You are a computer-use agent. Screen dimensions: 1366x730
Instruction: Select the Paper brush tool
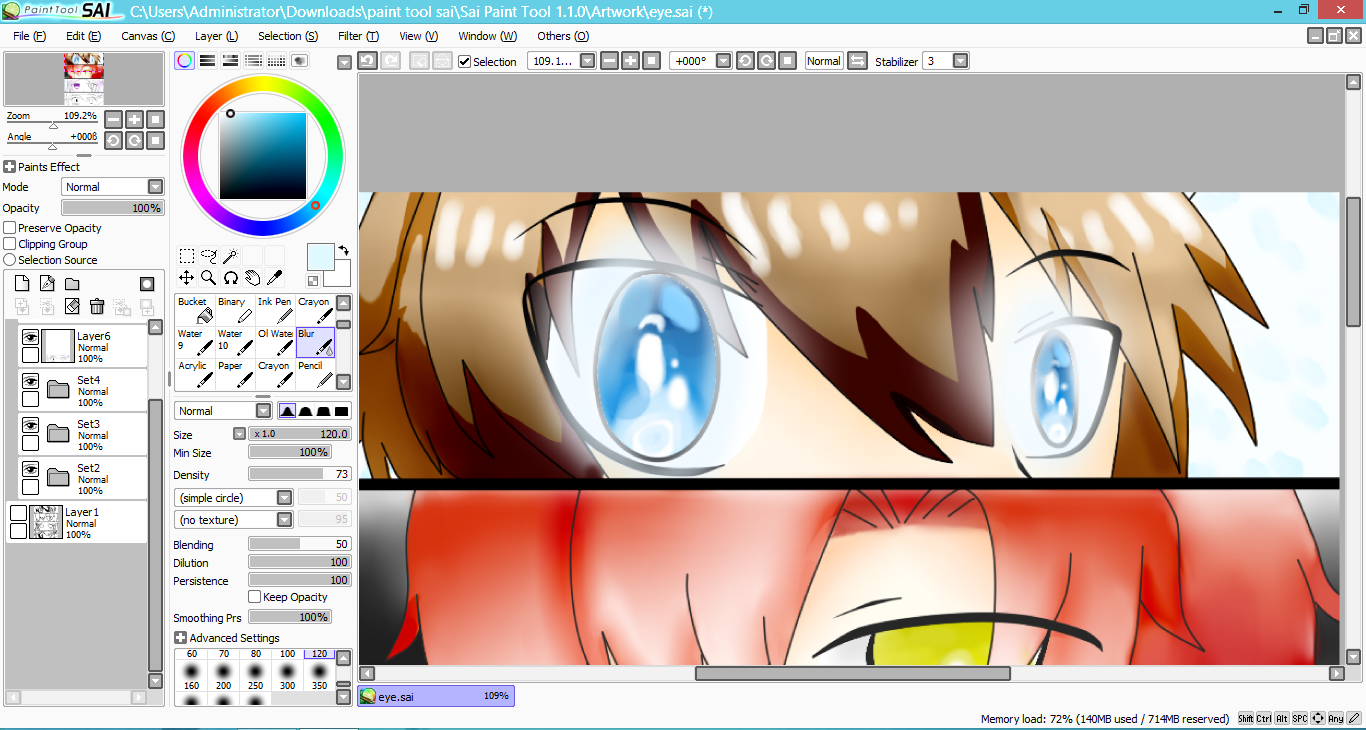click(235, 374)
